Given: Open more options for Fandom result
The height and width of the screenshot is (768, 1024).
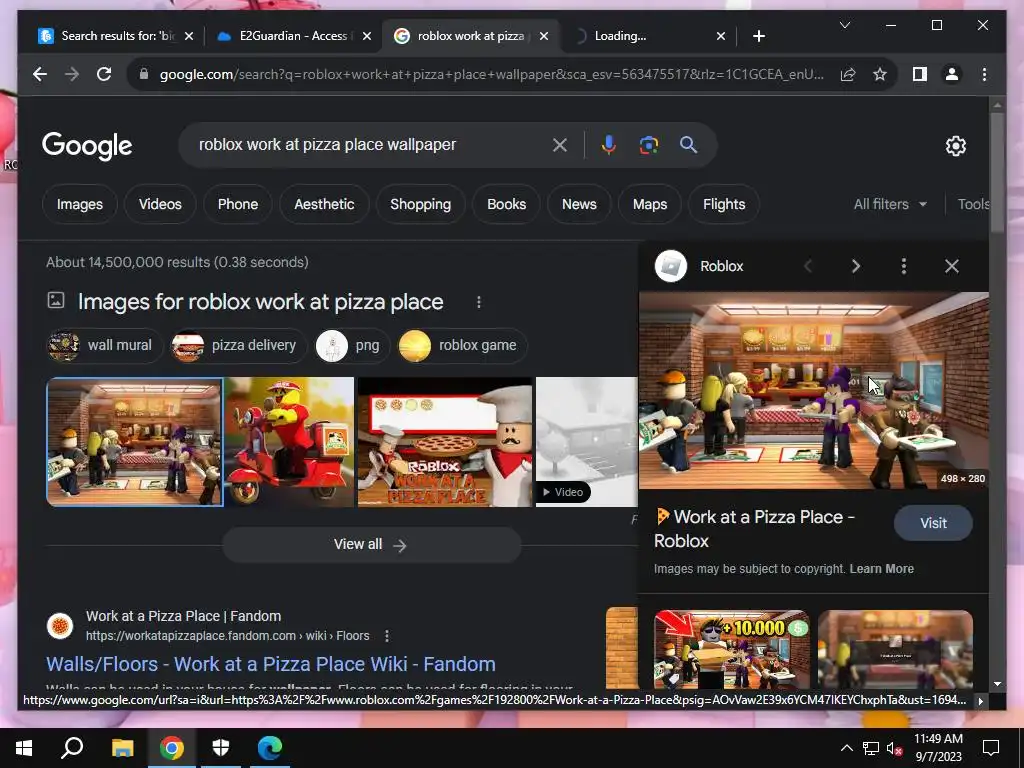Looking at the screenshot, I should tap(387, 636).
